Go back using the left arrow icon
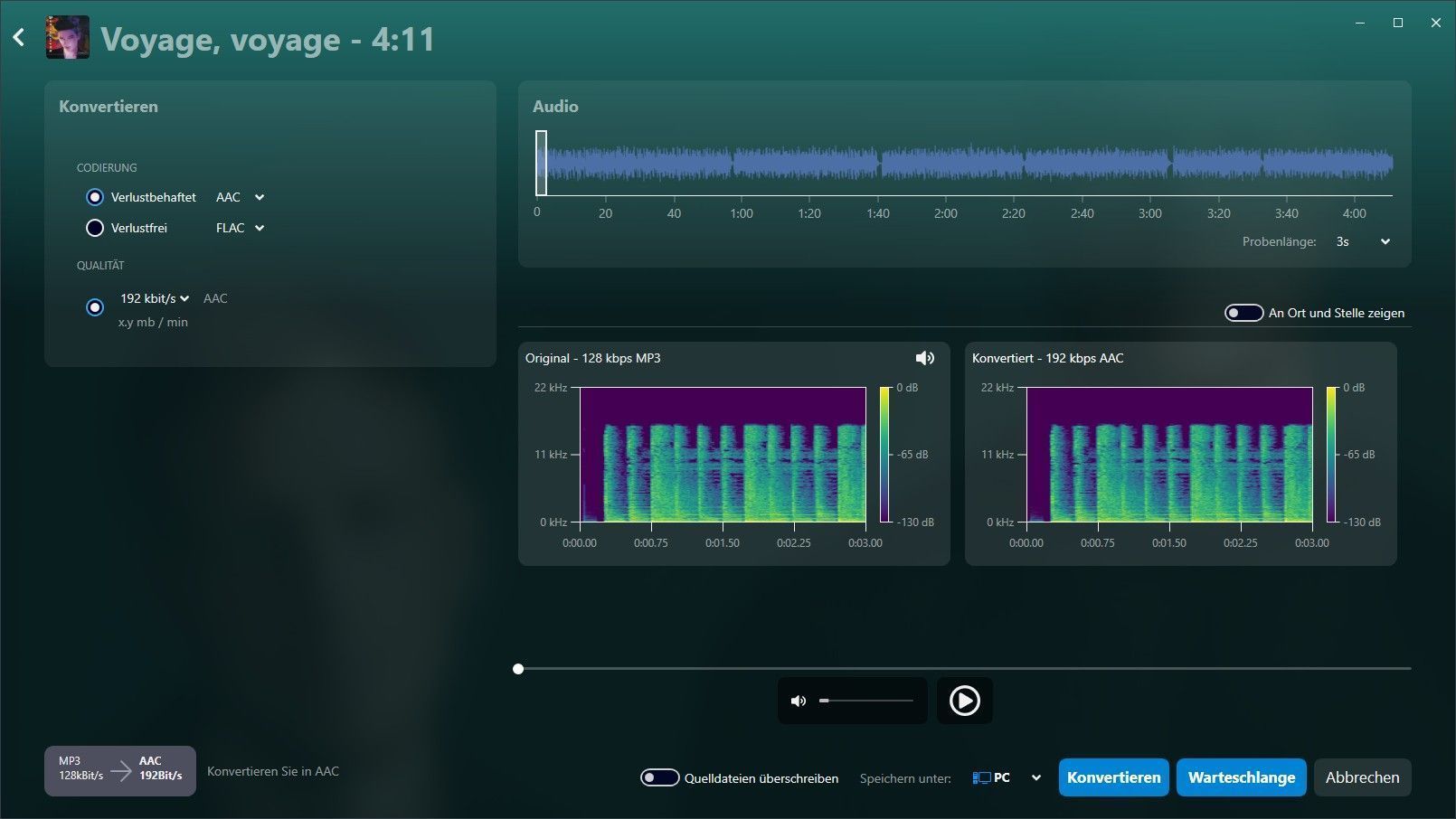Image resolution: width=1456 pixels, height=819 pixels. [19, 37]
